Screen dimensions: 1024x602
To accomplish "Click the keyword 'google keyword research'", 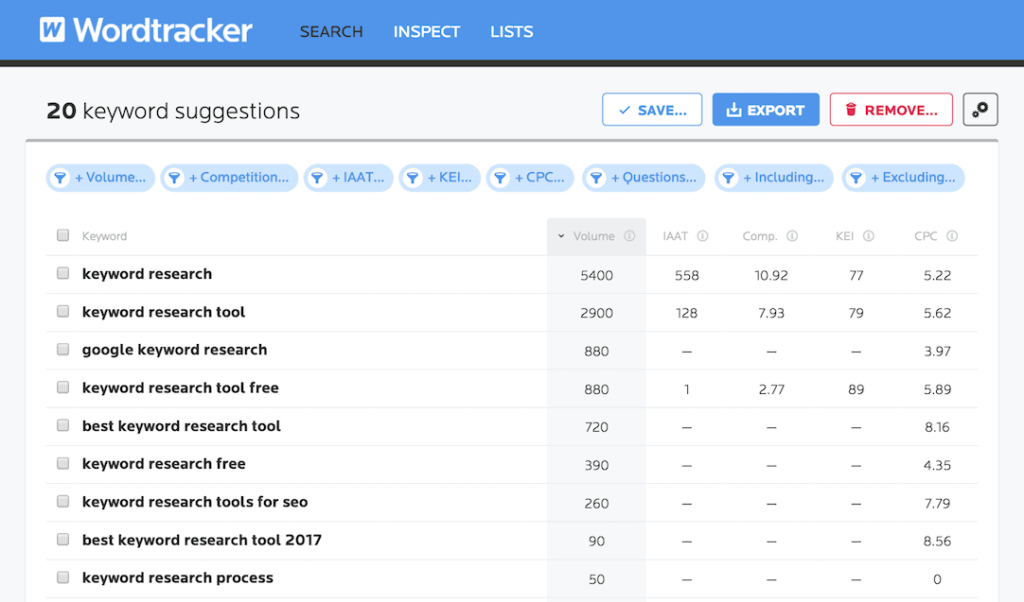I will (x=174, y=350).
